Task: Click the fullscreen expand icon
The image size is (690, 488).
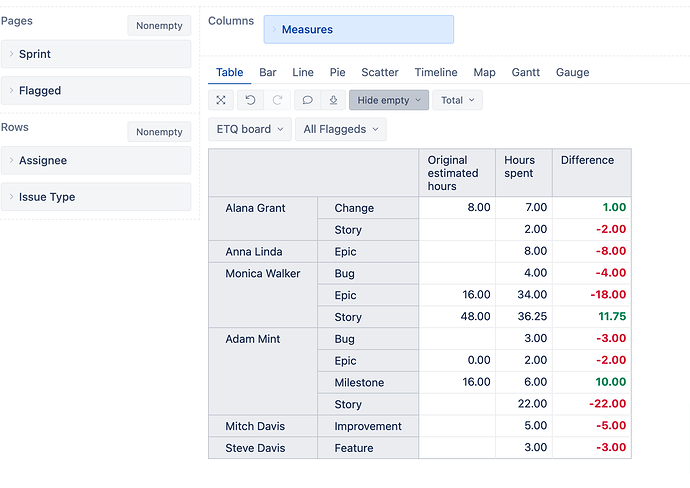Action: coord(221,100)
